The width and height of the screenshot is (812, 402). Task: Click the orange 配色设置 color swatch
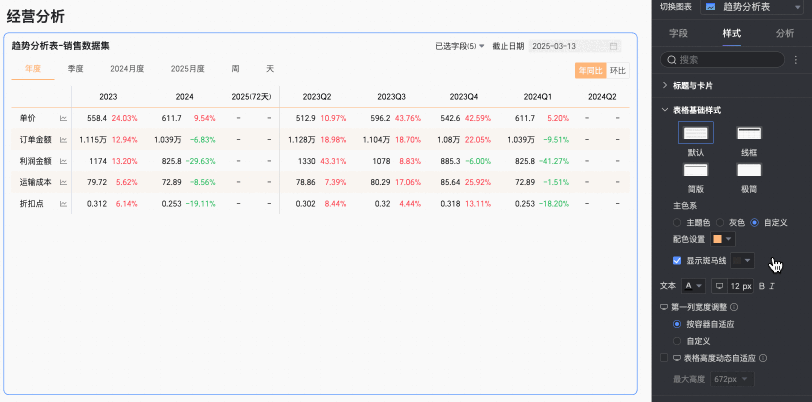pos(717,239)
